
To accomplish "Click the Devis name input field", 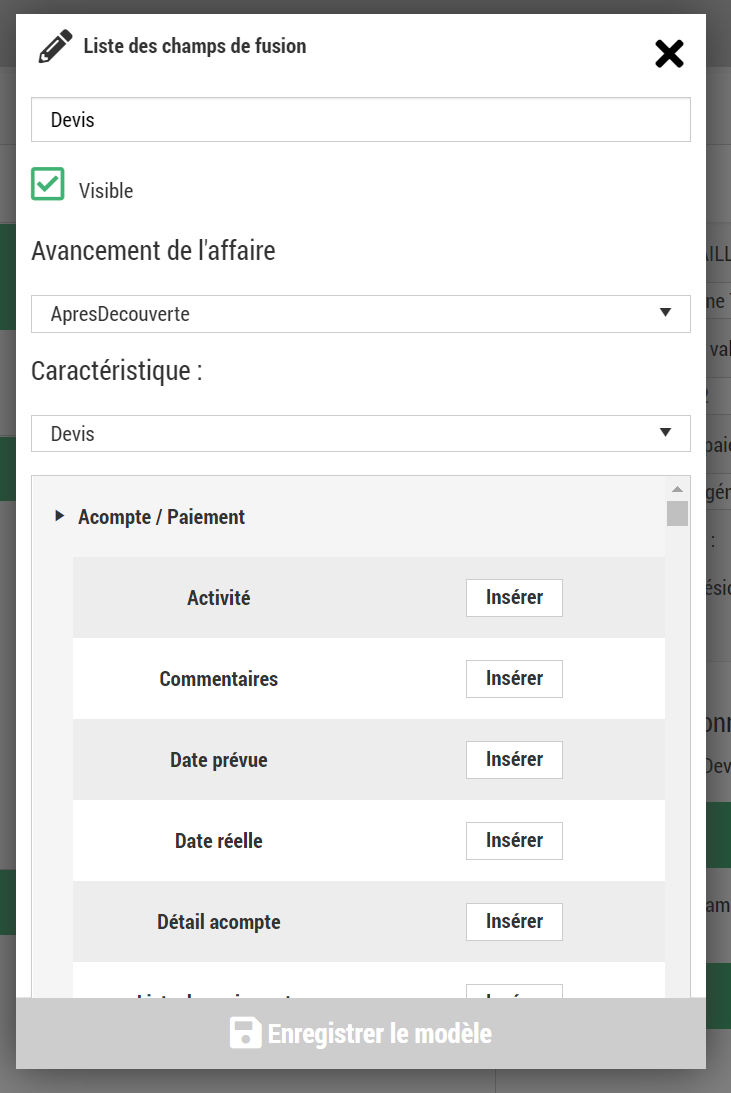I will point(360,120).
